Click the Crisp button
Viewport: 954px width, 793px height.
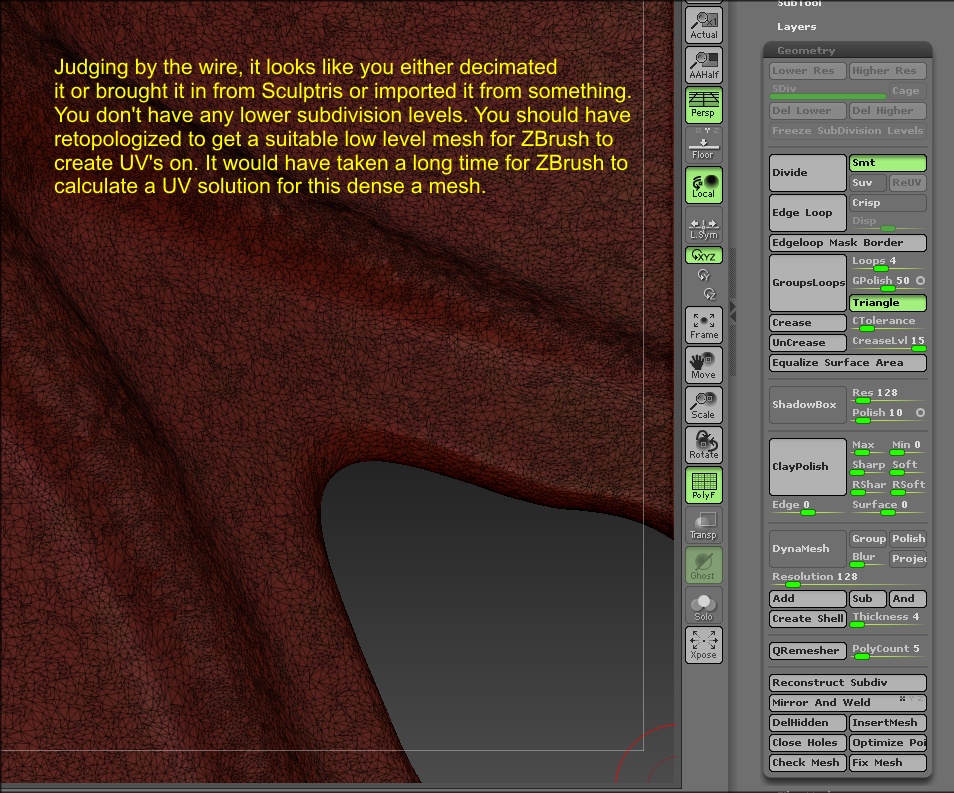pos(888,203)
